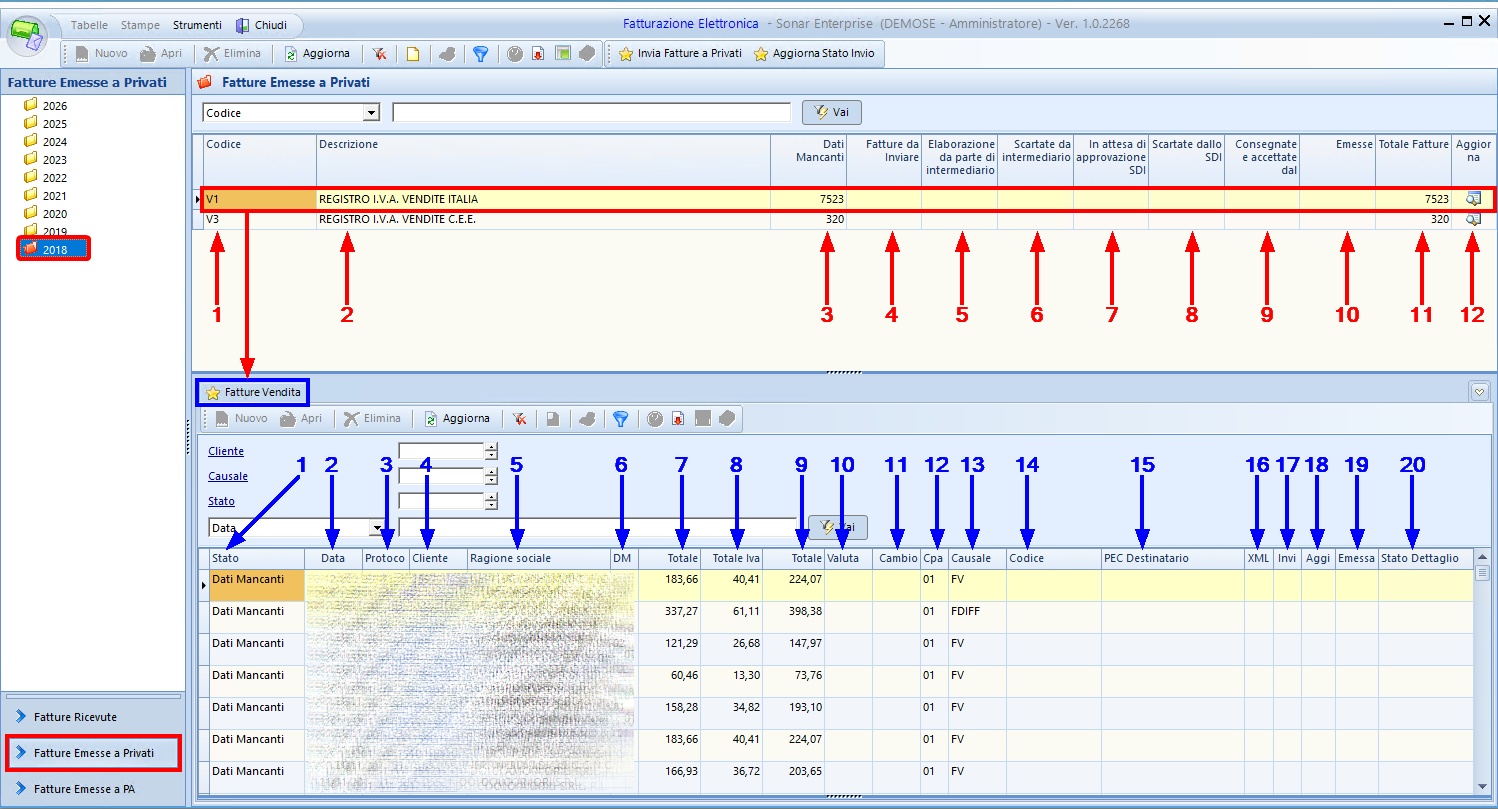This screenshot has height=809, width=1498.
Task: Collapse the lower panel with chevron button
Action: tap(1479, 392)
